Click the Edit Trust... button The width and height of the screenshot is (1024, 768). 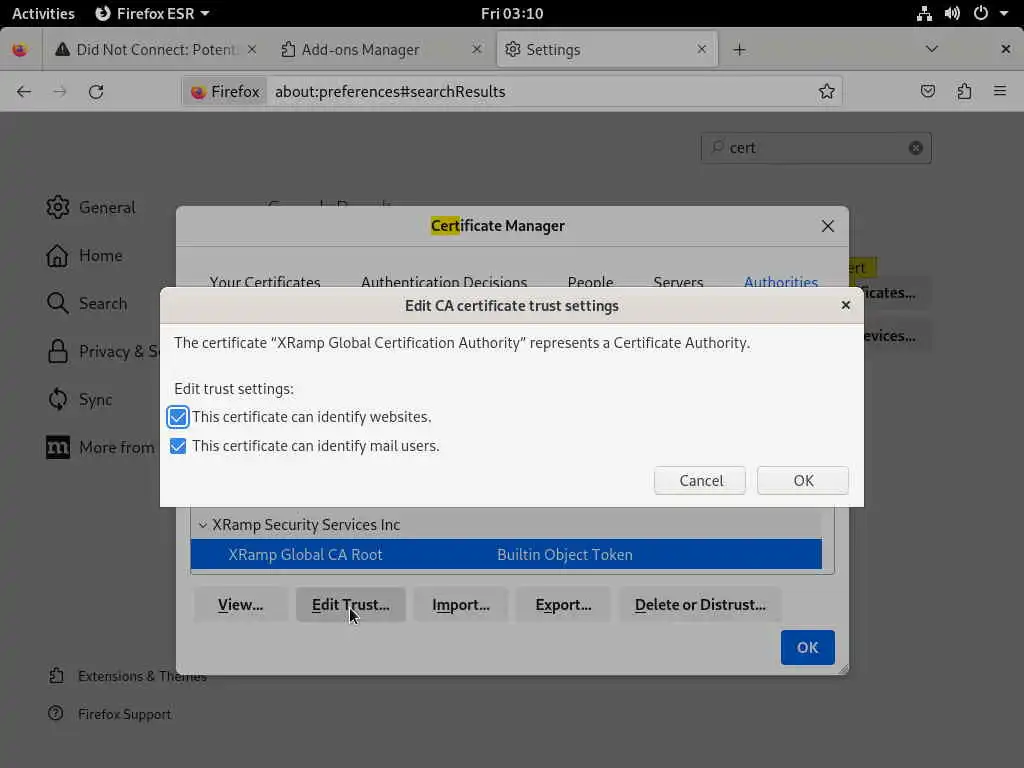351,605
